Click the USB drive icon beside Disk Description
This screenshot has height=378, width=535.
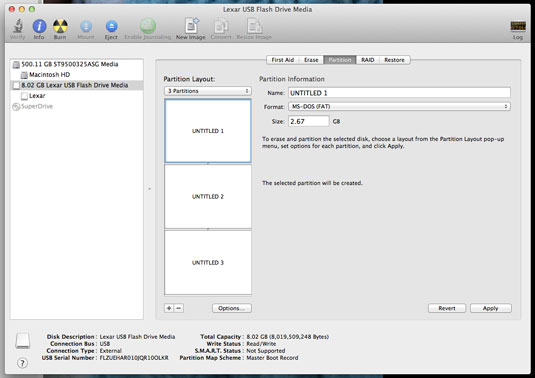pyautogui.click(x=23, y=341)
